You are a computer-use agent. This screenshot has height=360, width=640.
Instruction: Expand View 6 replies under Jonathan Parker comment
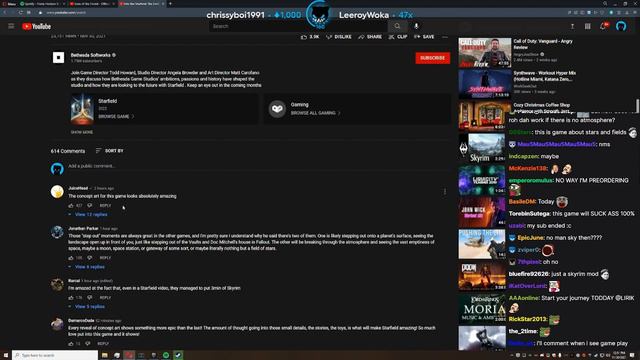click(x=87, y=267)
